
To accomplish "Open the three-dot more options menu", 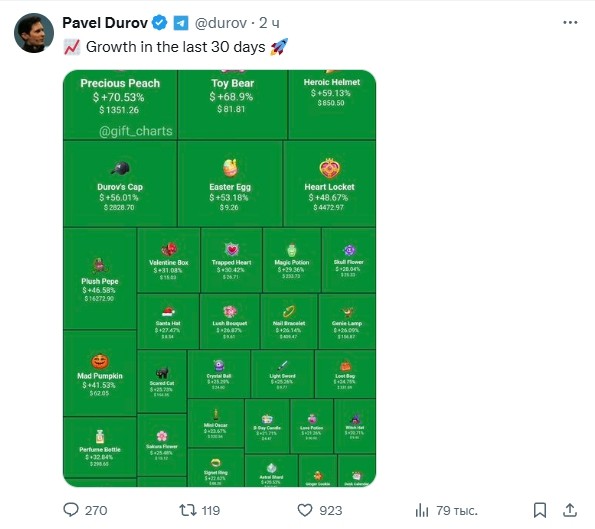I will pos(570,23).
